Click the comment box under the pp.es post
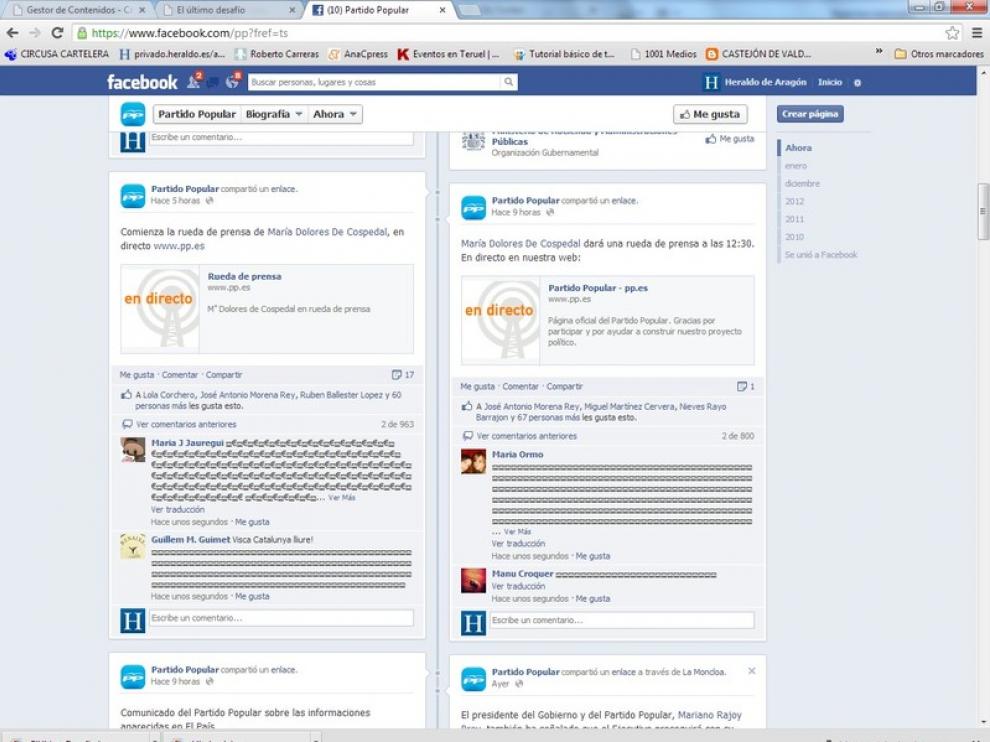This screenshot has height=742, width=990. coord(622,620)
